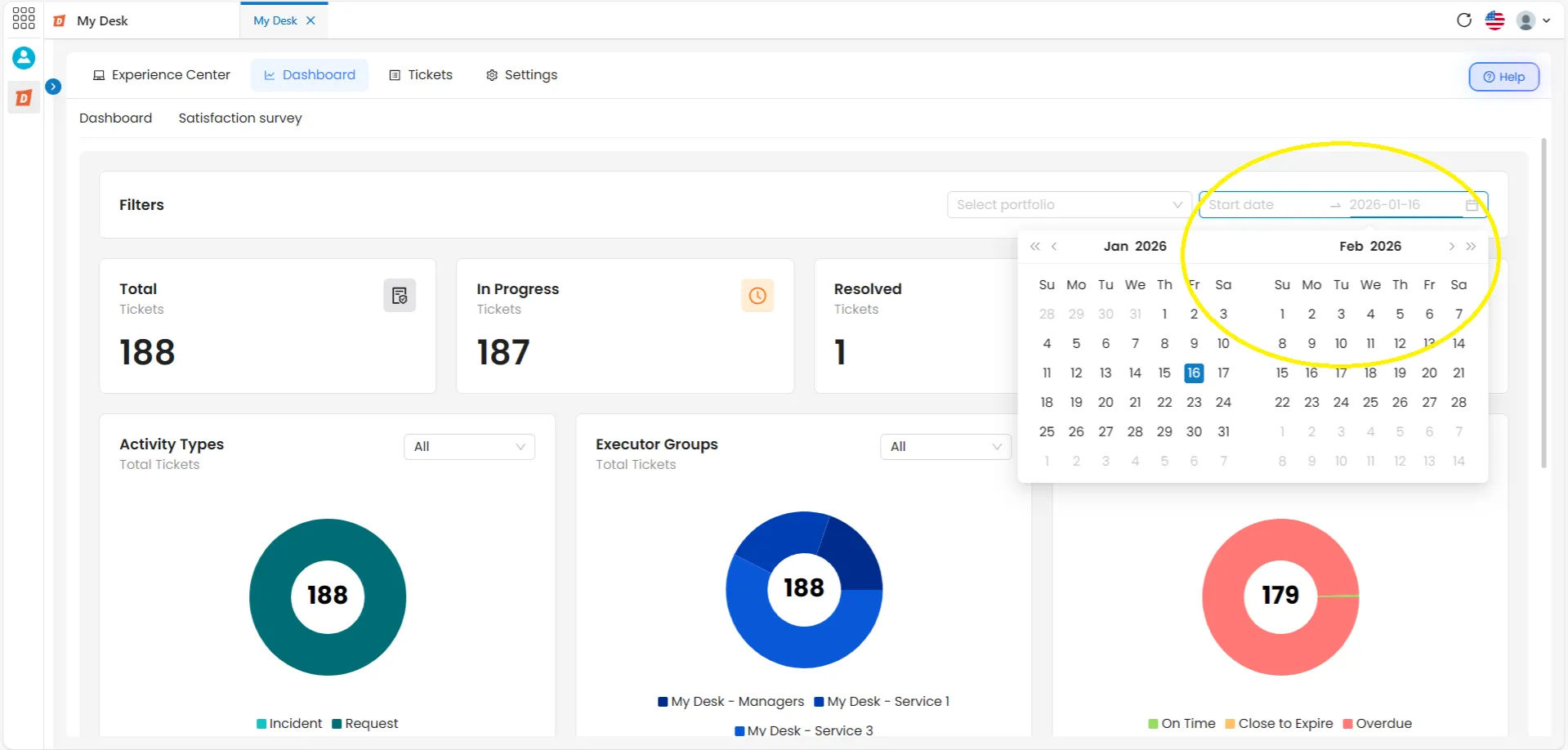
Task: Open the account avatar menu
Action: [x=1533, y=20]
